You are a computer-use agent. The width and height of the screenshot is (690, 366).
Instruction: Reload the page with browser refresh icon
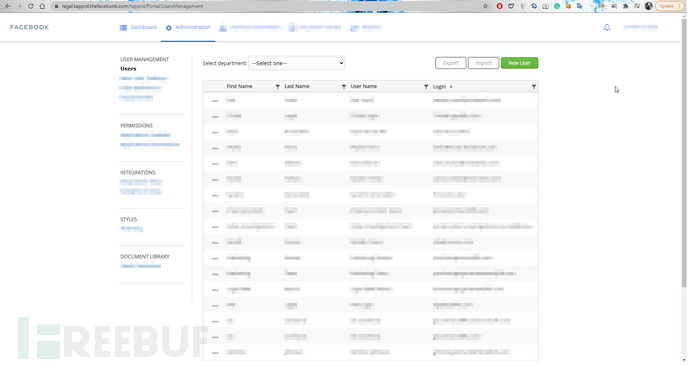click(x=30, y=6)
